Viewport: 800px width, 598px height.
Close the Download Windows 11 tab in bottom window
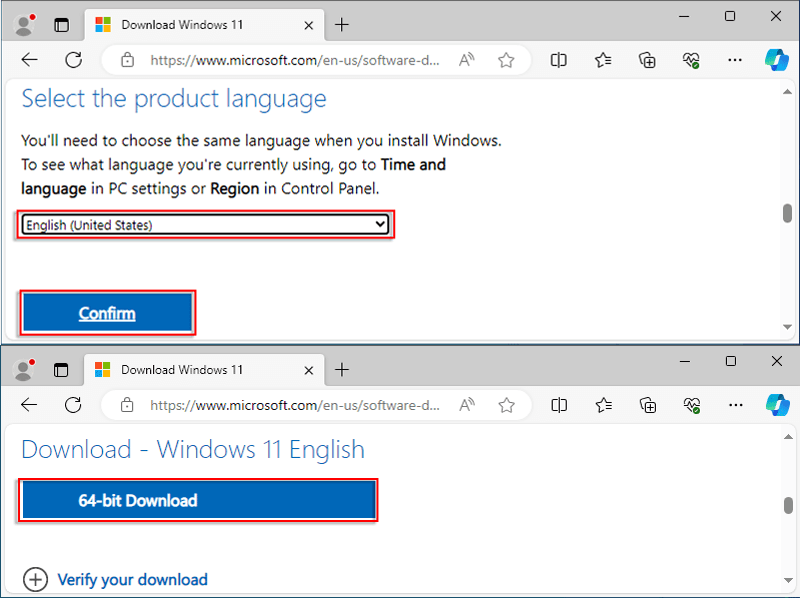point(308,370)
